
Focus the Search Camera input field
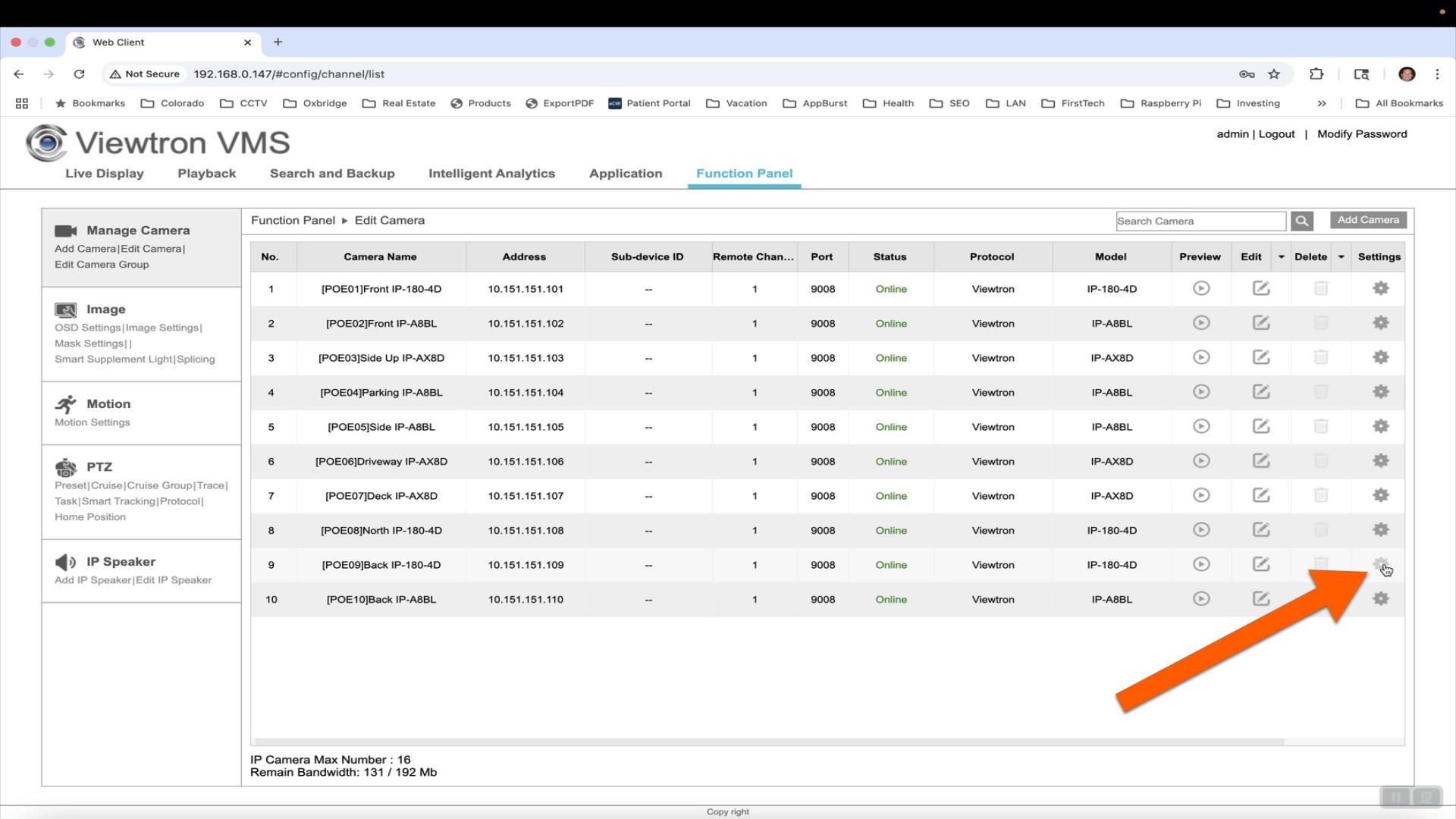coord(1200,221)
